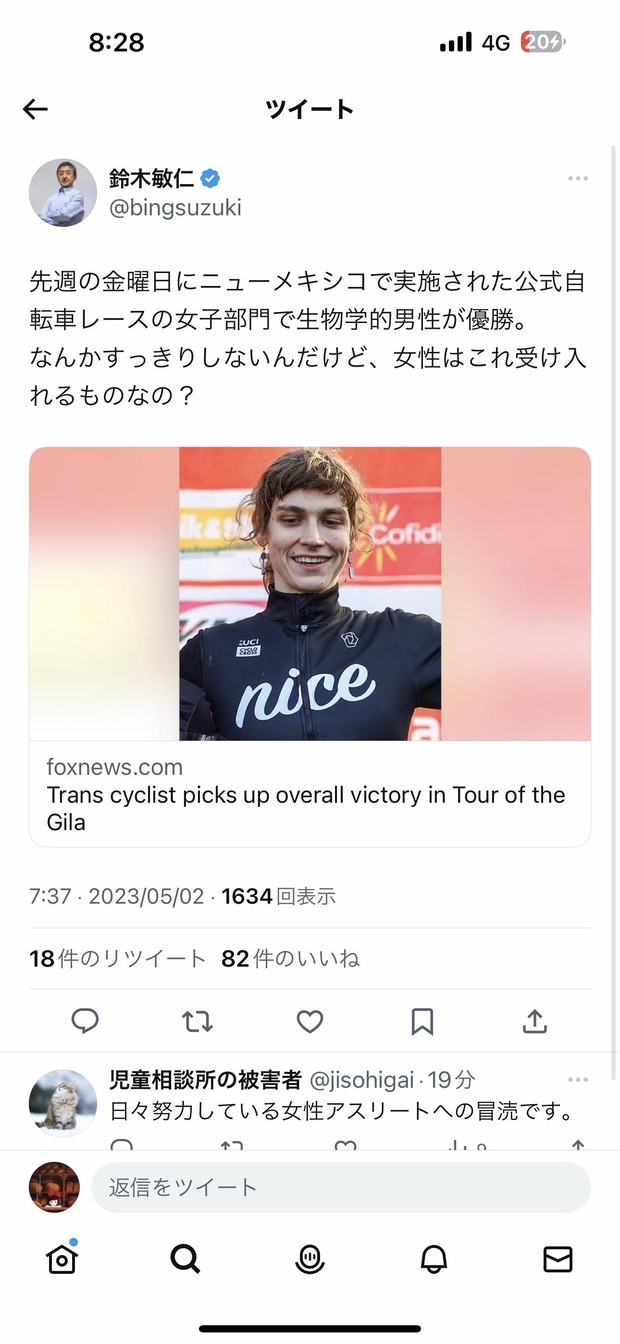Like the tweet with heart icon
620x1344 pixels.
310,1020
